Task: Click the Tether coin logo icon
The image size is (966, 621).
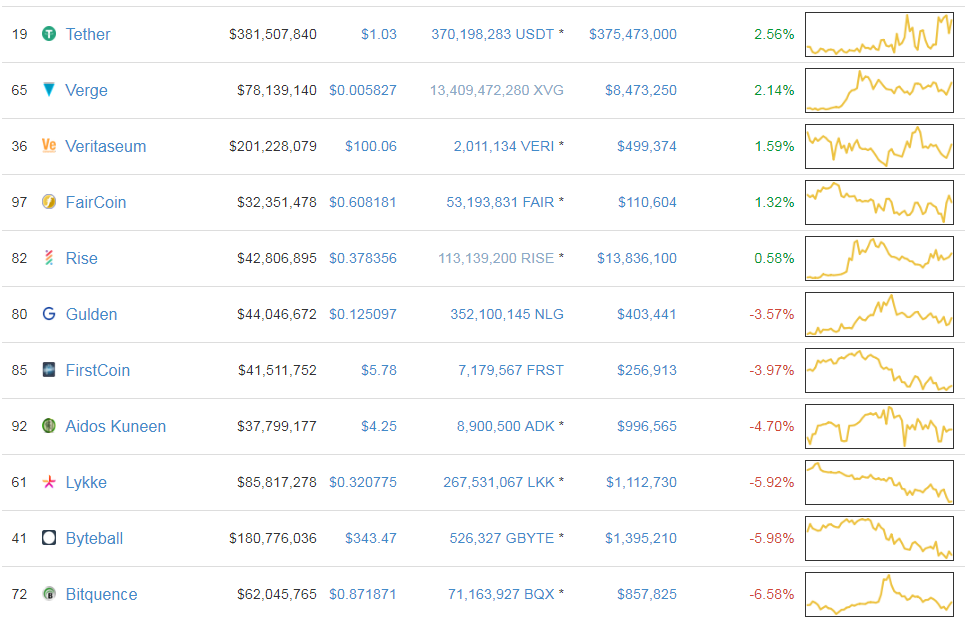Action: click(49, 34)
